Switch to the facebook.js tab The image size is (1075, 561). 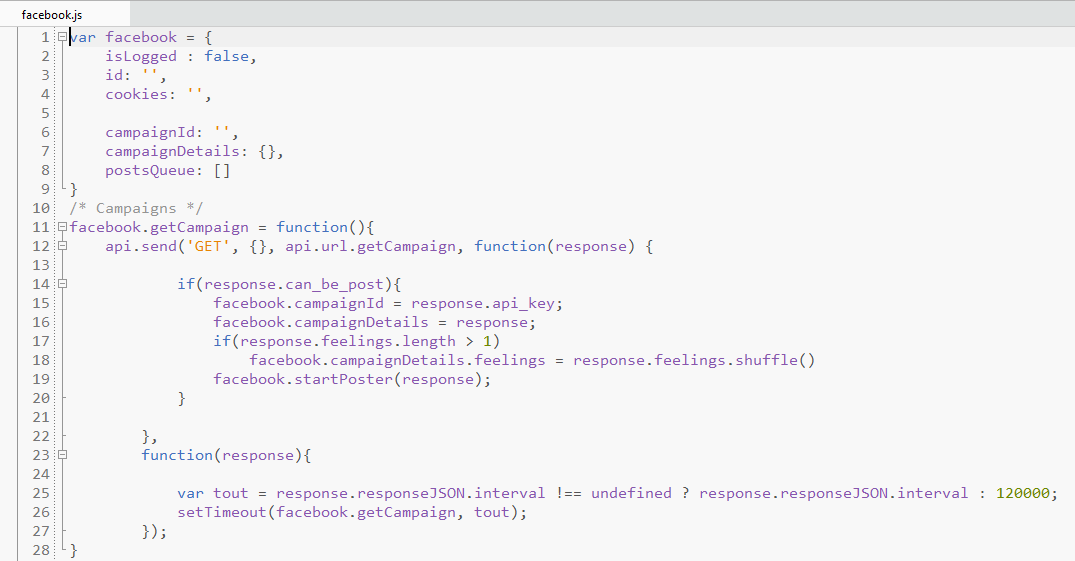pos(52,14)
